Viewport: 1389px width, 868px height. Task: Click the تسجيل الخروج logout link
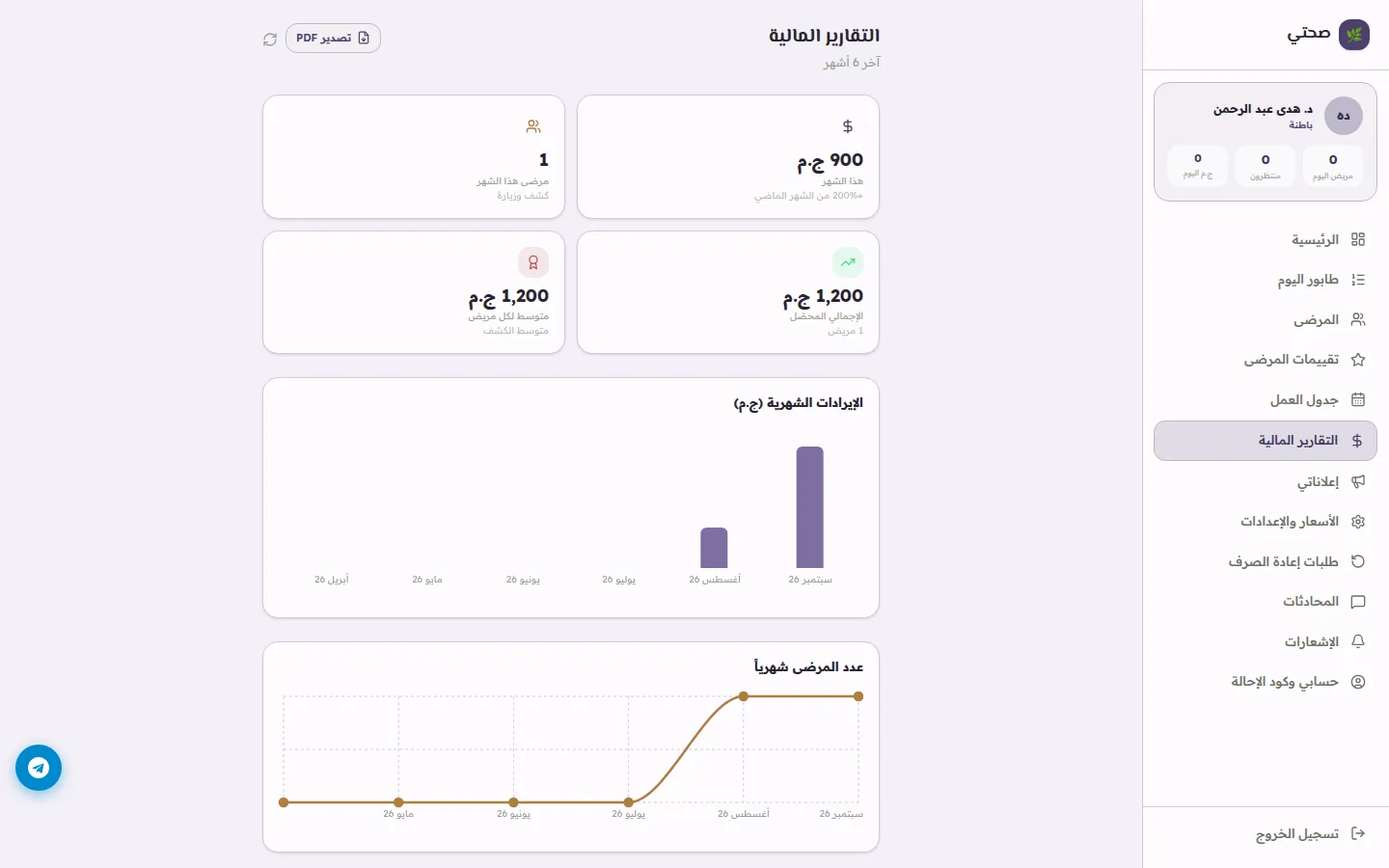(1311, 833)
